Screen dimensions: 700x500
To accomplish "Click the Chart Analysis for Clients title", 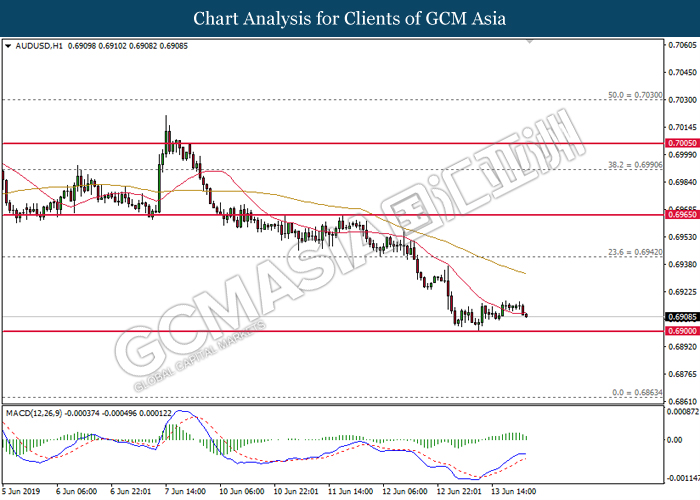I will (x=350, y=18).
